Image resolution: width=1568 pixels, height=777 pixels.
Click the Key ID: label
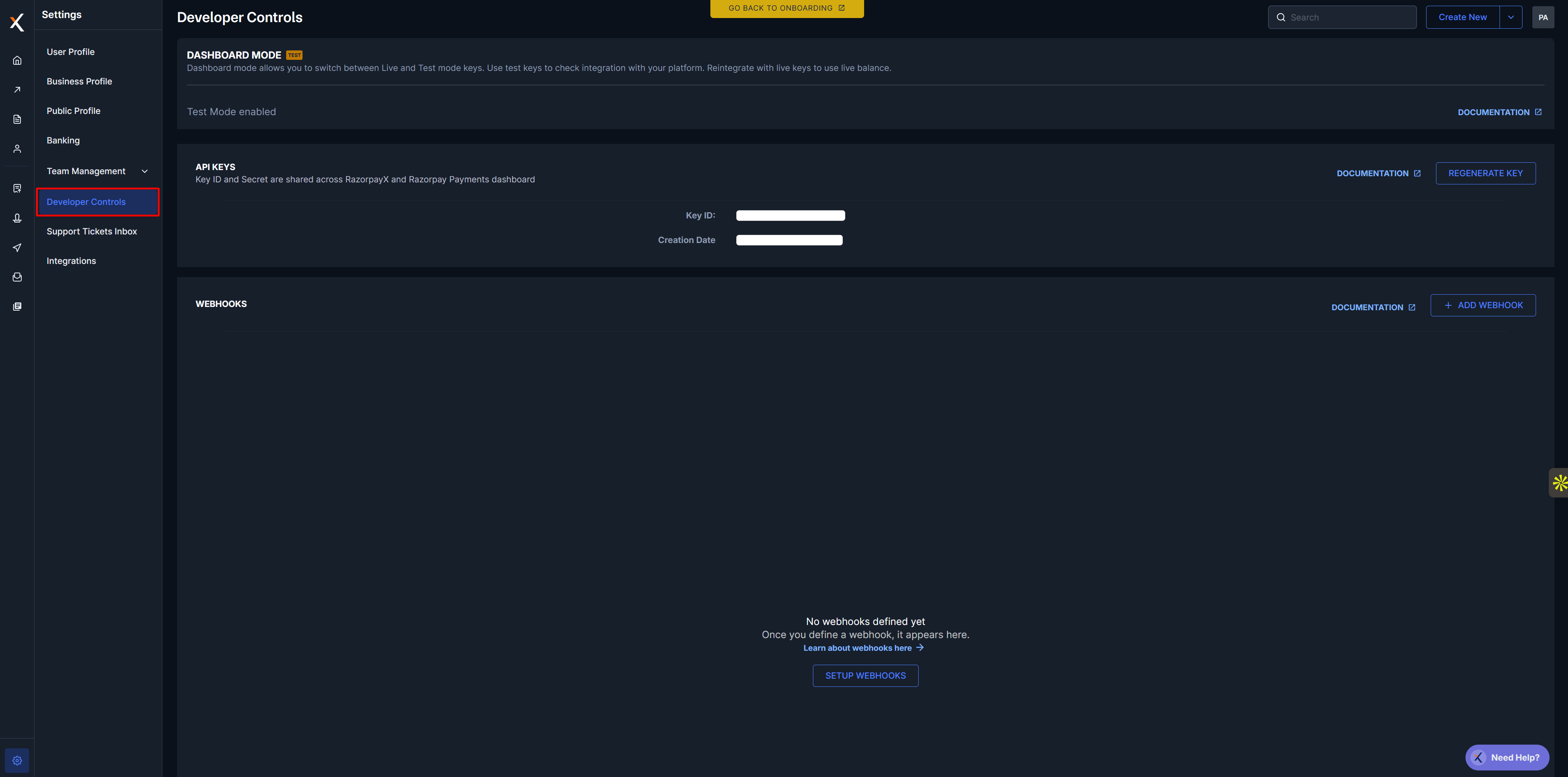coord(700,216)
